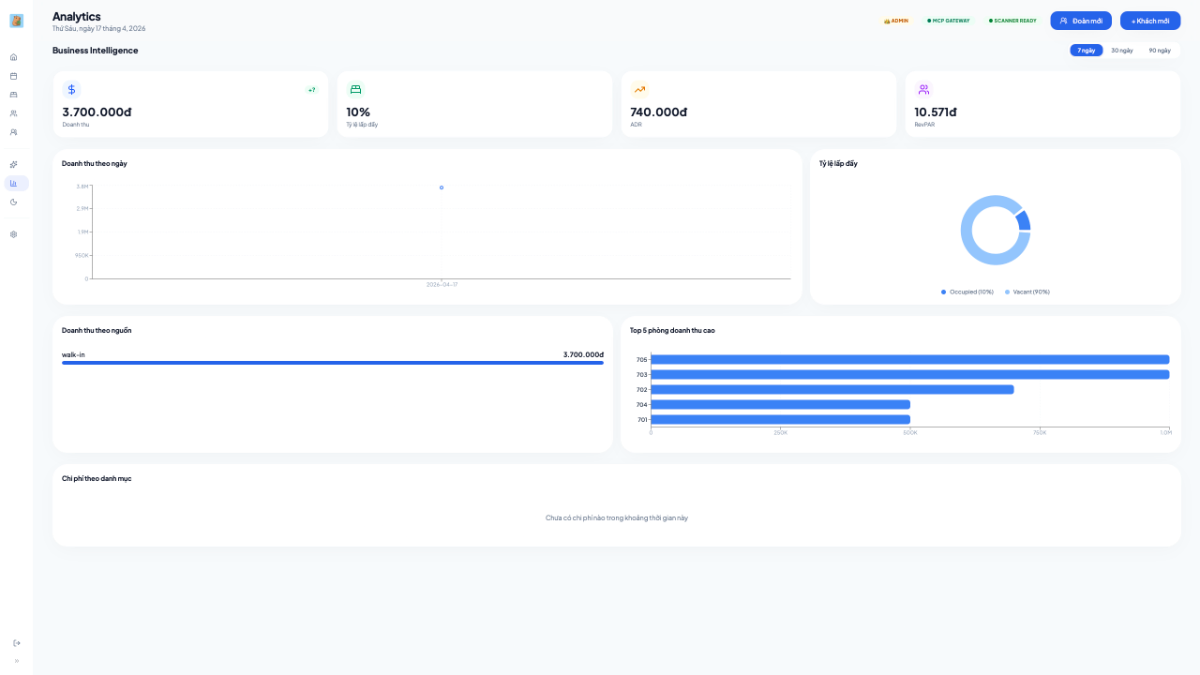Open settings gear in the sidebar

pyautogui.click(x=14, y=234)
